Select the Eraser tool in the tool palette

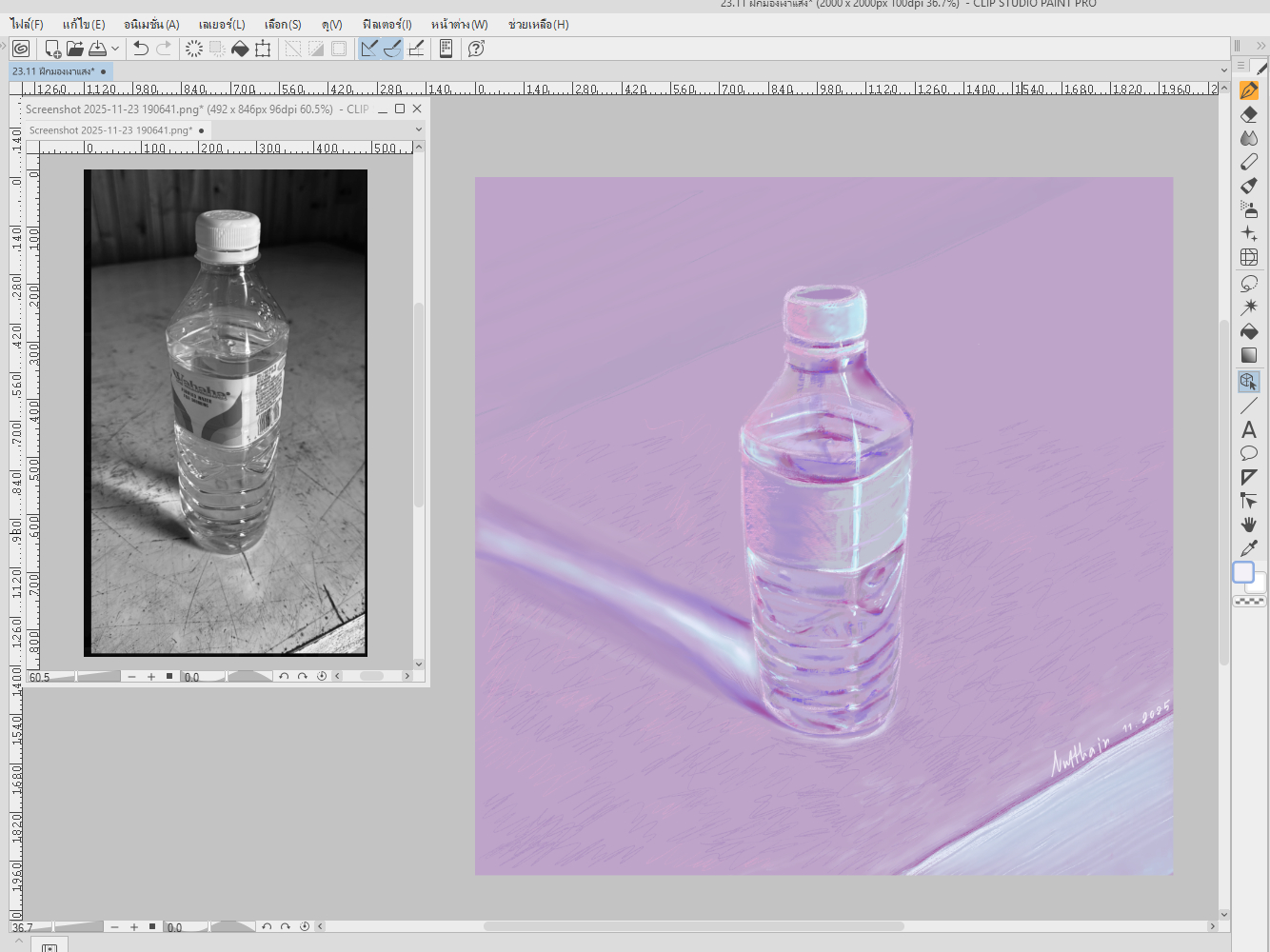pos(1249,114)
